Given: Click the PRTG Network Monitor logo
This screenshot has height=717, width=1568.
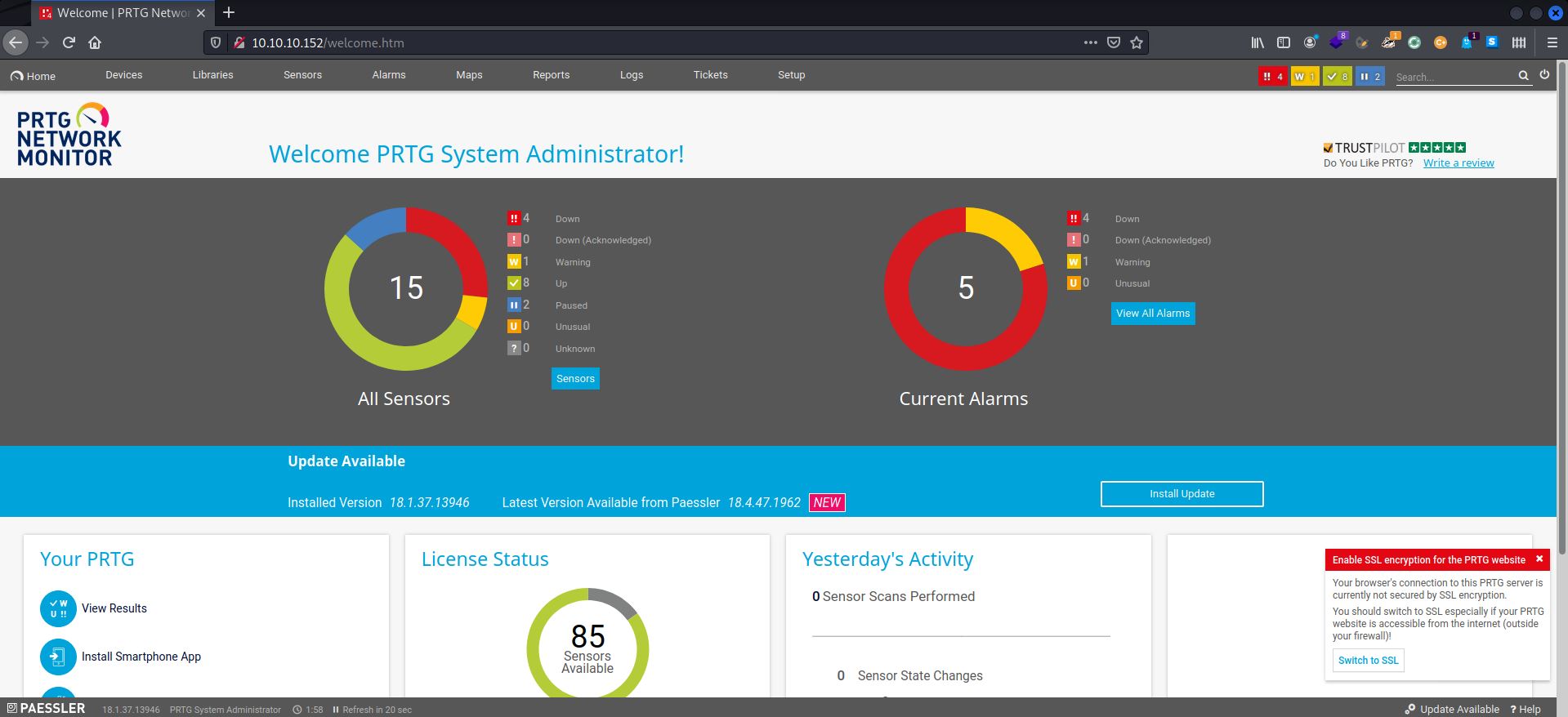Looking at the screenshot, I should [69, 135].
